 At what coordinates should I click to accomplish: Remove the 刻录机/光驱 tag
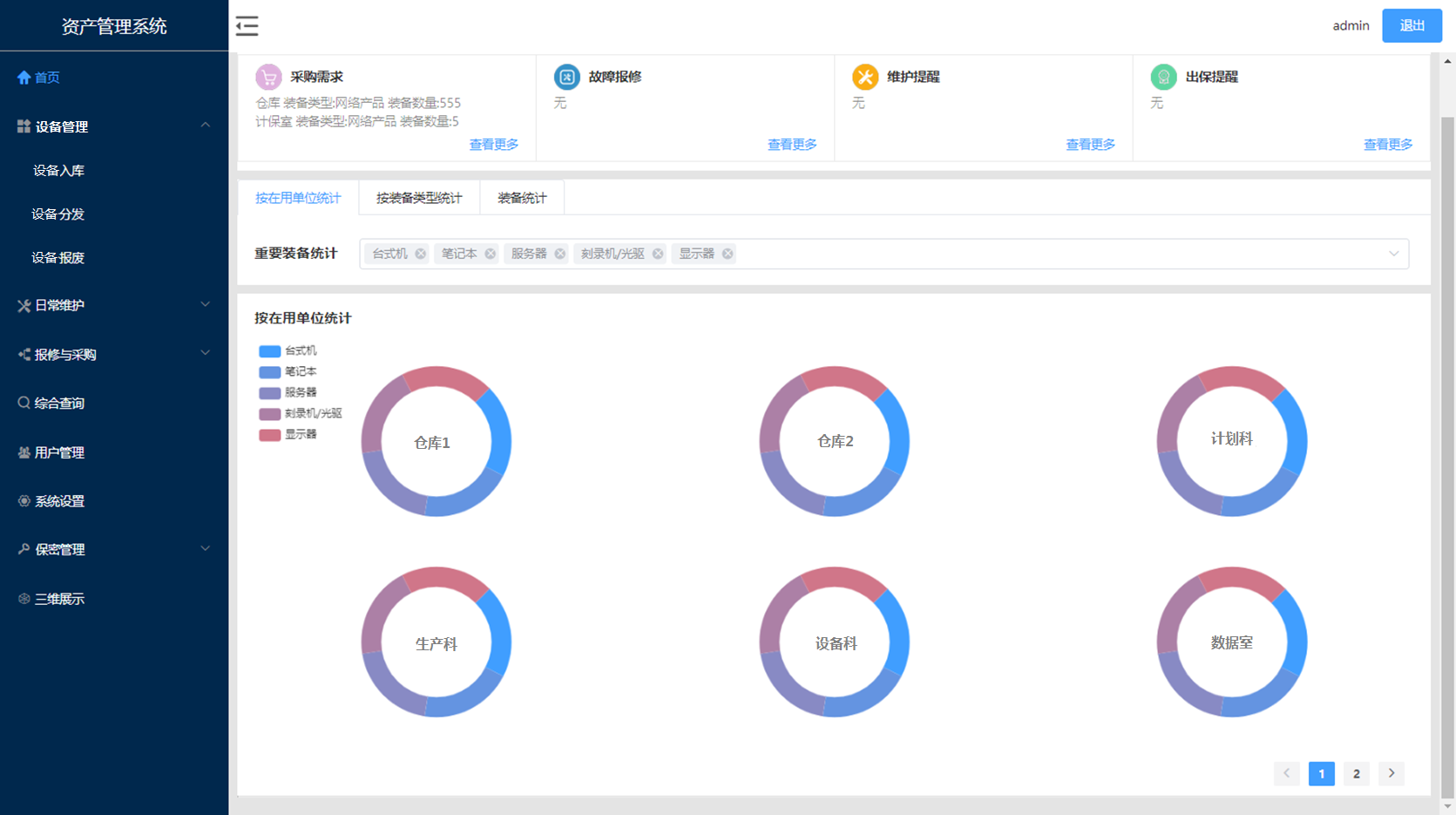point(658,254)
